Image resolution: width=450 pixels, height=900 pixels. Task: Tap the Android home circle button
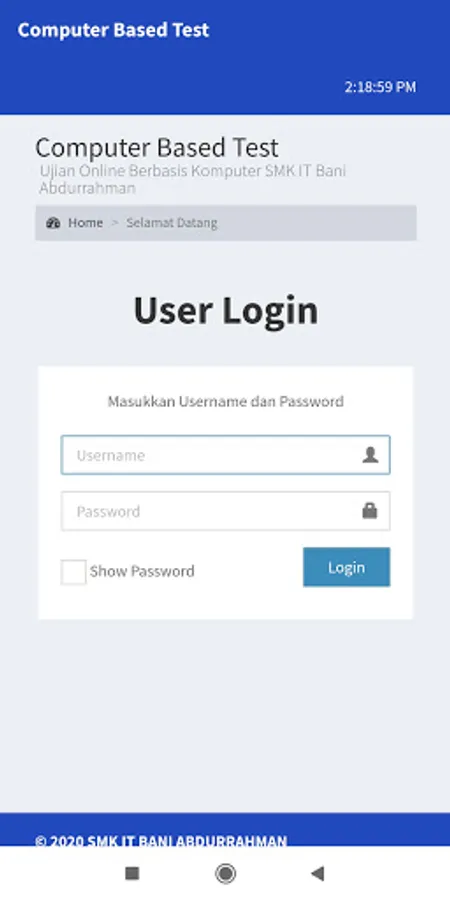click(x=225, y=874)
